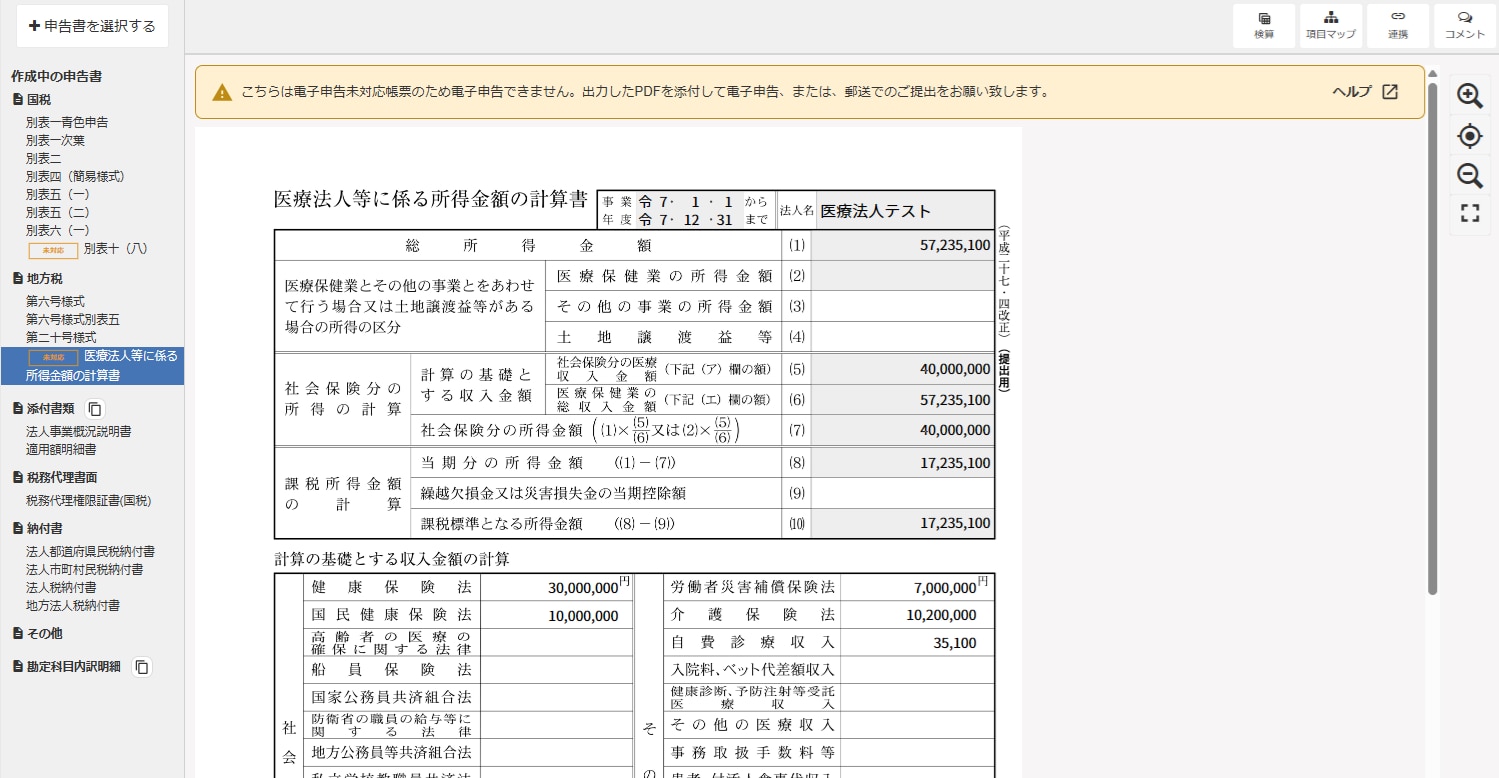Select 第六号様式 in sidebar
Image resolution: width=1499 pixels, height=778 pixels.
tap(55, 301)
